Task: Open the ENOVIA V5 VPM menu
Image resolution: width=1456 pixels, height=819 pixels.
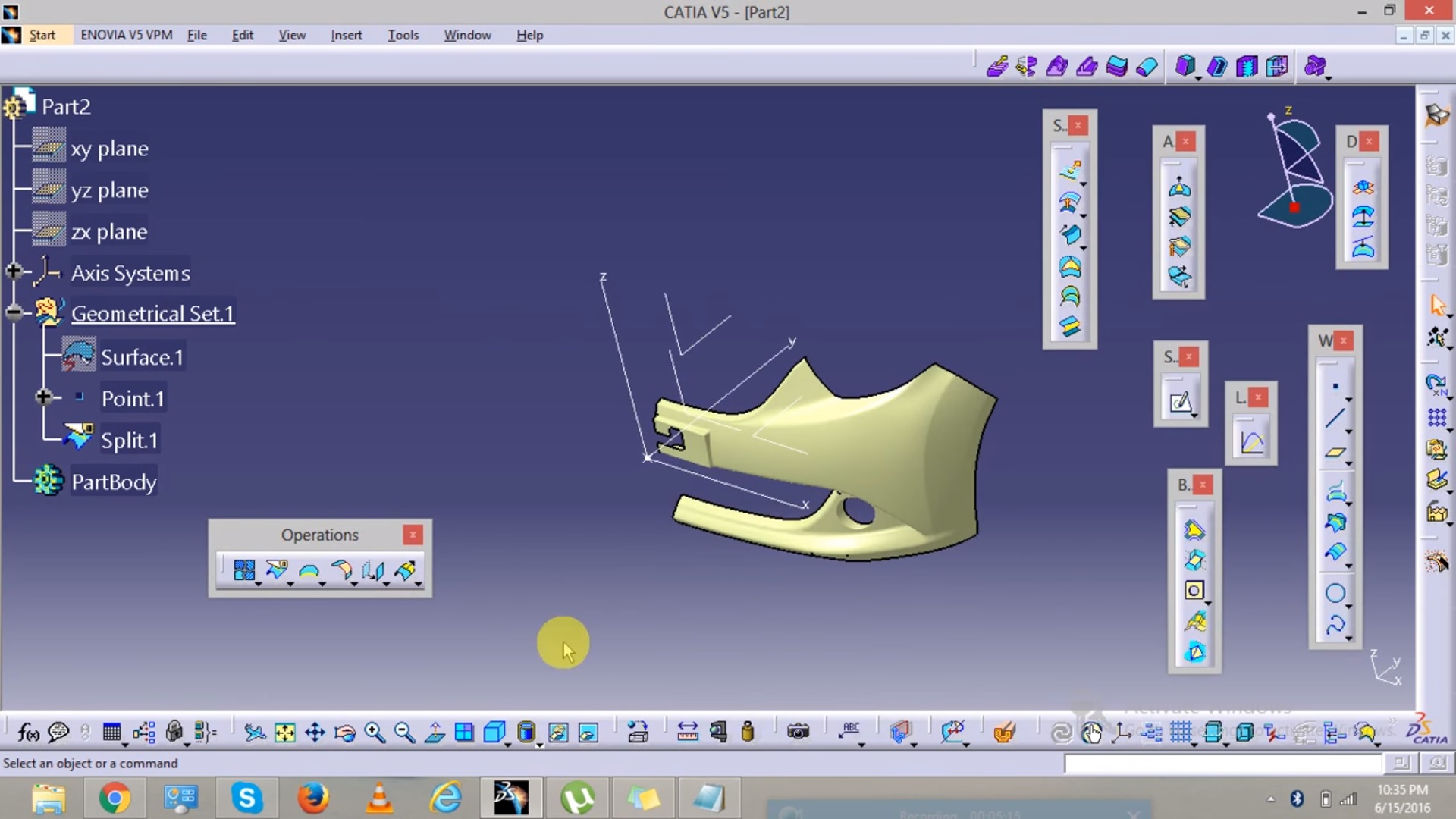Action: tap(127, 35)
